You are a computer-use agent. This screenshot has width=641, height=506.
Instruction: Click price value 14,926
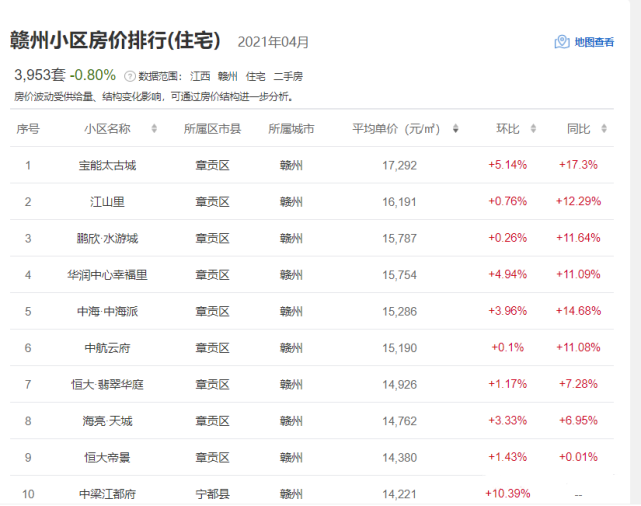[399, 385]
